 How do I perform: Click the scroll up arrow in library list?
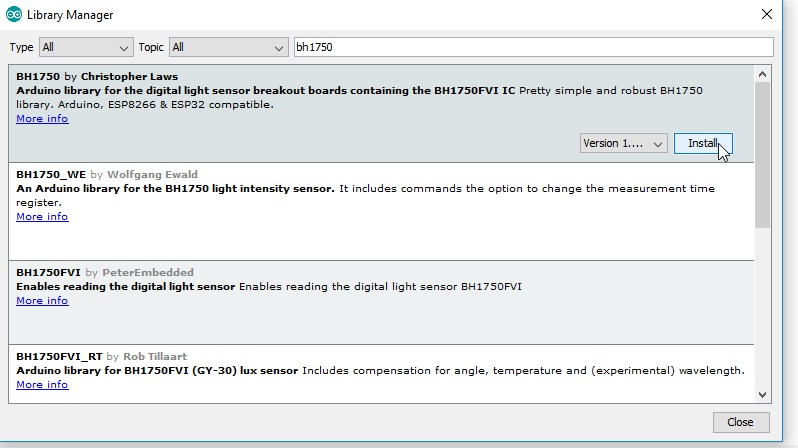(762, 74)
